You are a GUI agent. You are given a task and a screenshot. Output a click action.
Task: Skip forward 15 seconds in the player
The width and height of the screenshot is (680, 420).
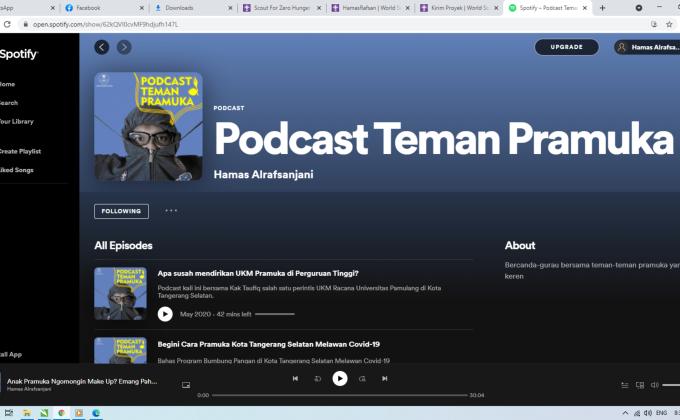[362, 378]
